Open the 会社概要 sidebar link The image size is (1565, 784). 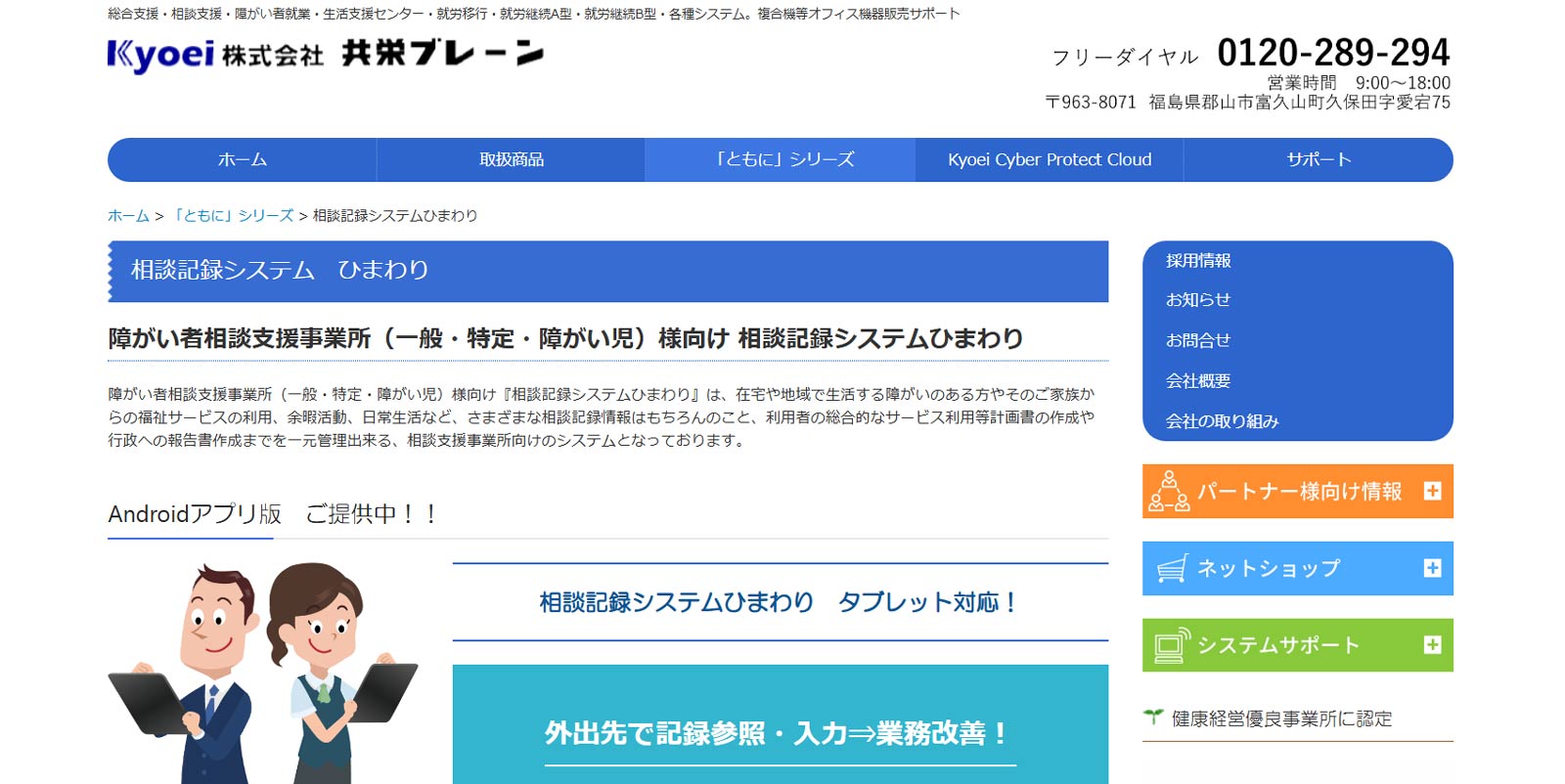(1198, 380)
